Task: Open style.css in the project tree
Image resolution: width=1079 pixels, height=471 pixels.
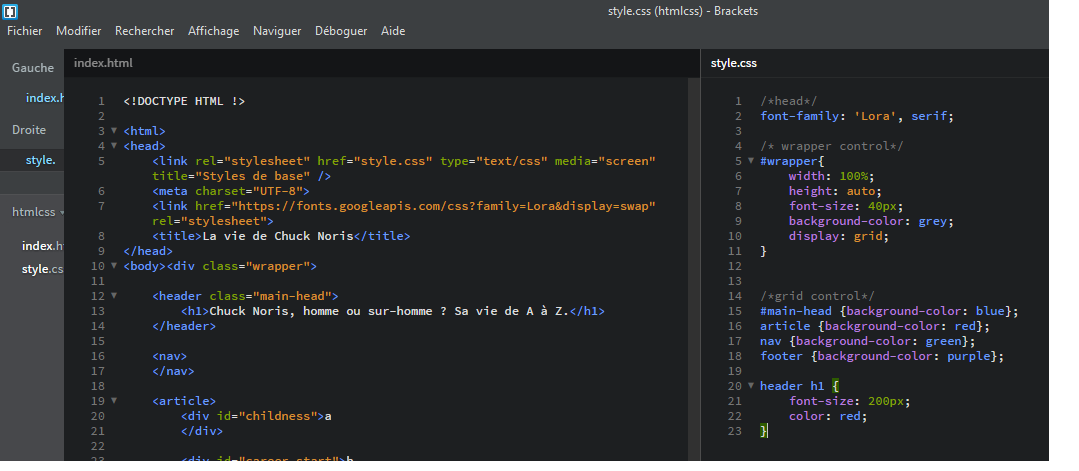Action: point(42,269)
